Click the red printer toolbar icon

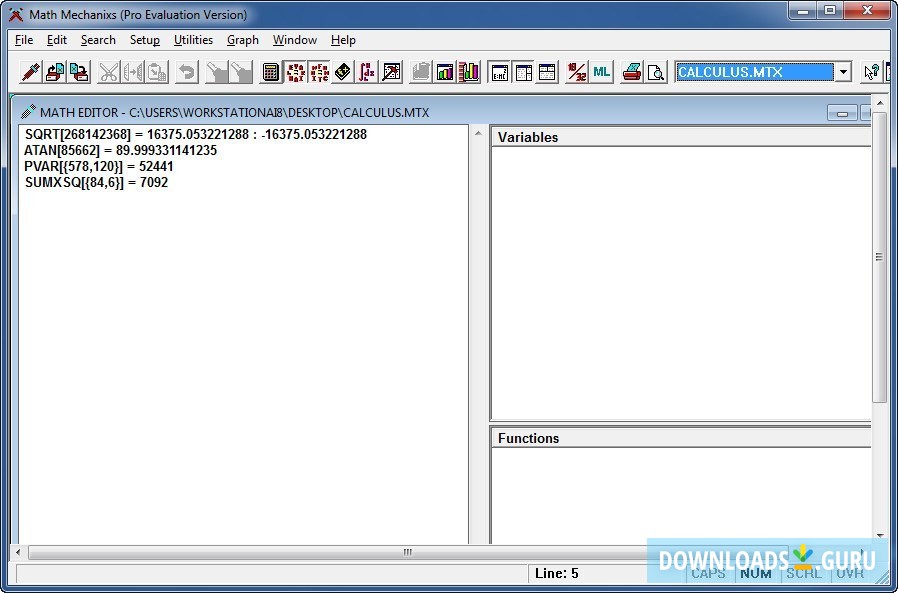tap(631, 72)
